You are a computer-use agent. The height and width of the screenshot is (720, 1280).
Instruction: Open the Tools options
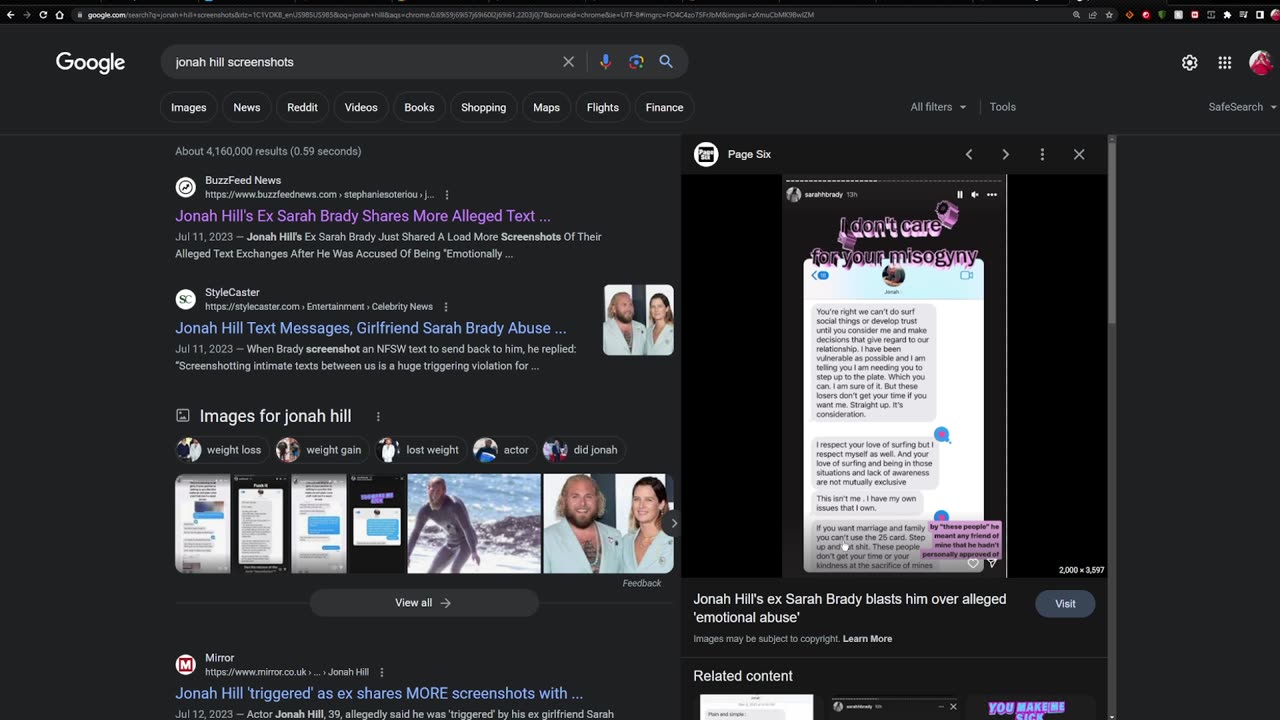(x=1003, y=107)
